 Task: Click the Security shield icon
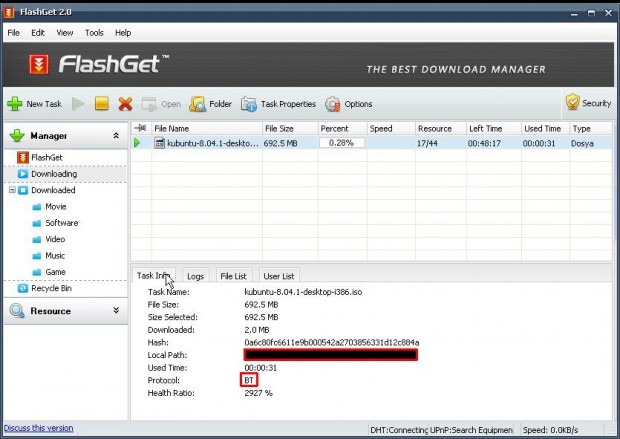point(587,102)
